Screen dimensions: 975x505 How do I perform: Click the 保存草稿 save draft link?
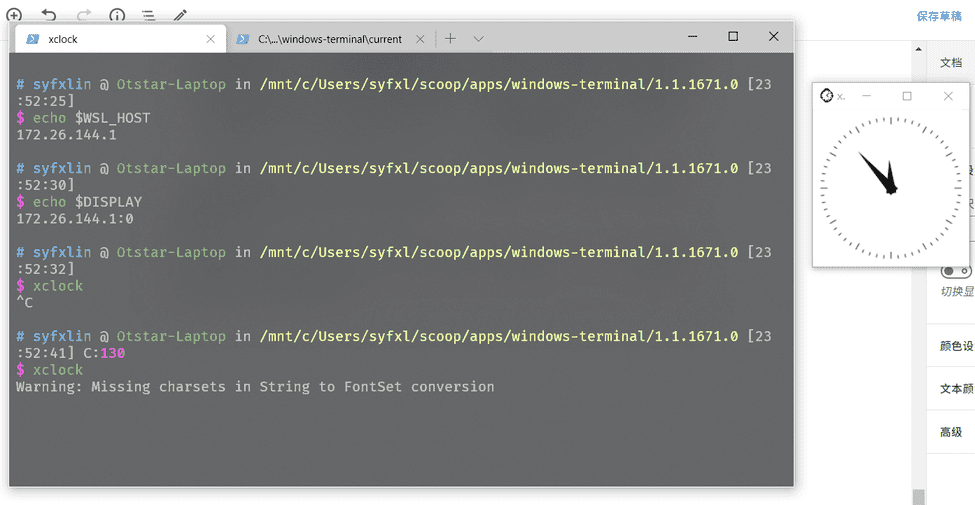[x=939, y=16]
